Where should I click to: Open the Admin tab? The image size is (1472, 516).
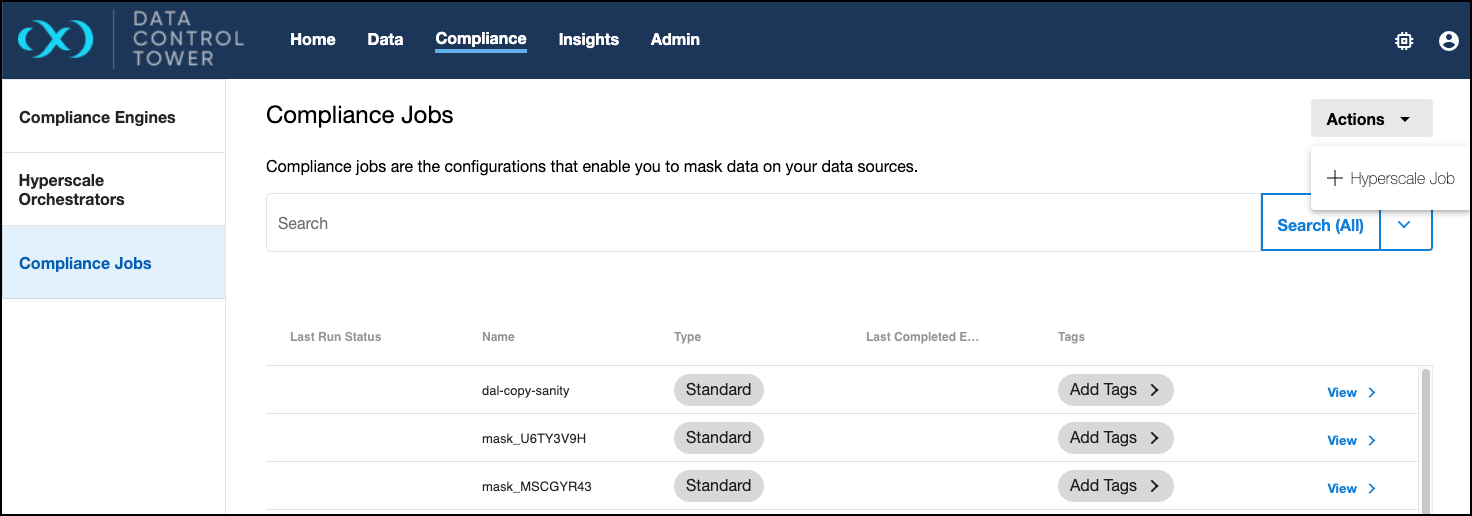tap(675, 40)
